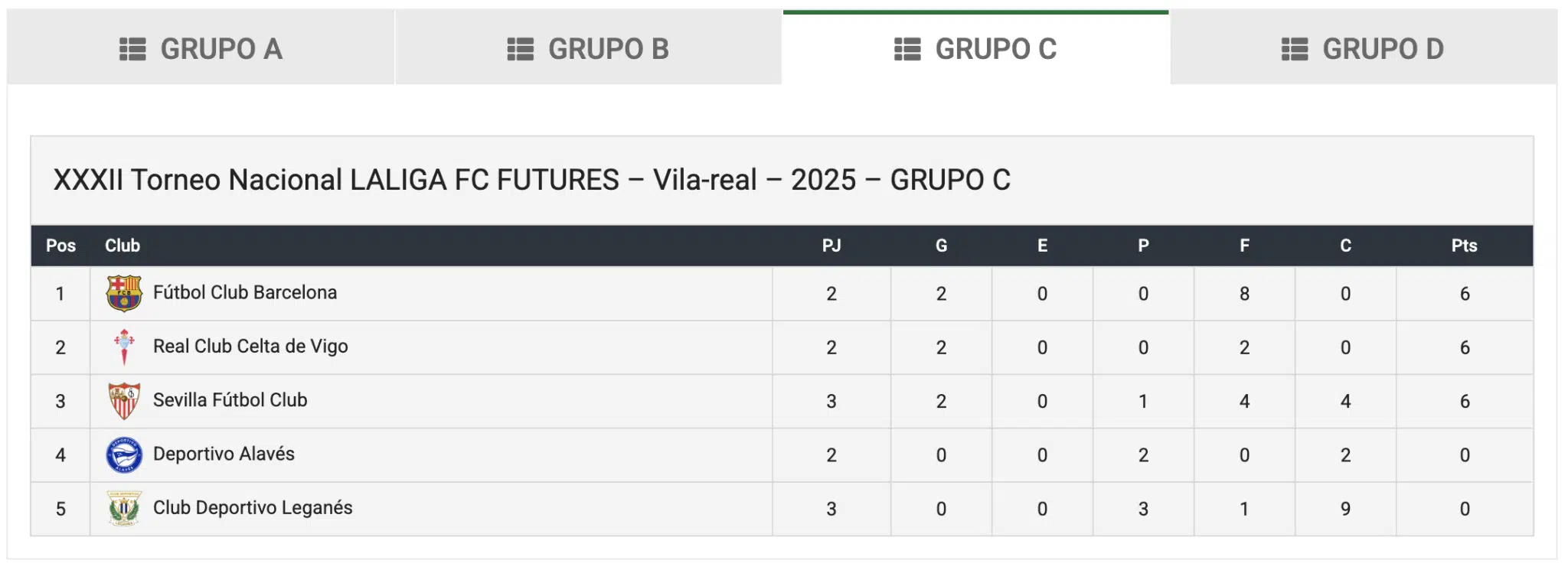The height and width of the screenshot is (570, 1568).
Task: Switch to the GRUPO A tab
Action: 201,47
